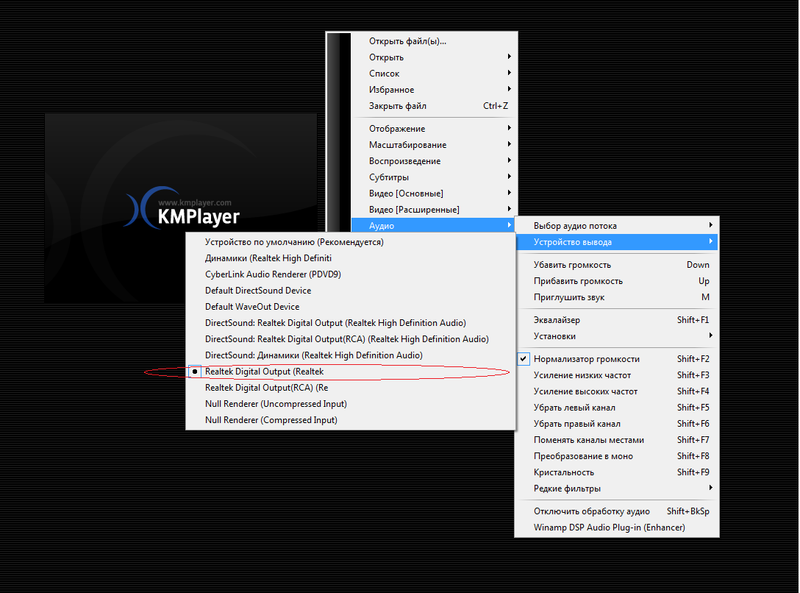Viewport: 800px width, 593px height.
Task: Toggle 'Поменять каналы местами' option
Action: [x=617, y=440]
